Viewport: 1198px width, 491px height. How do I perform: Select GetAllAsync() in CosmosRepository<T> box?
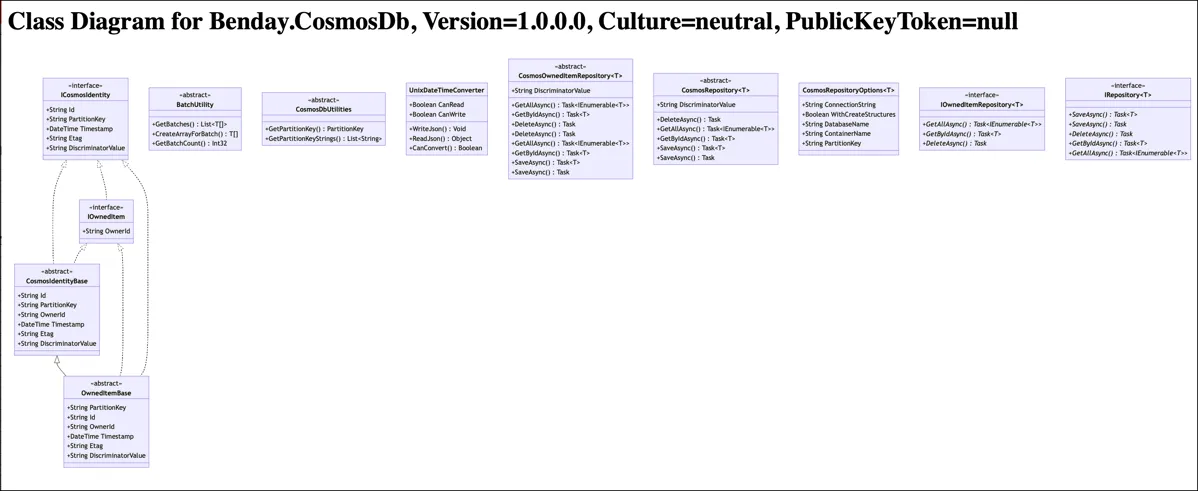coord(715,129)
